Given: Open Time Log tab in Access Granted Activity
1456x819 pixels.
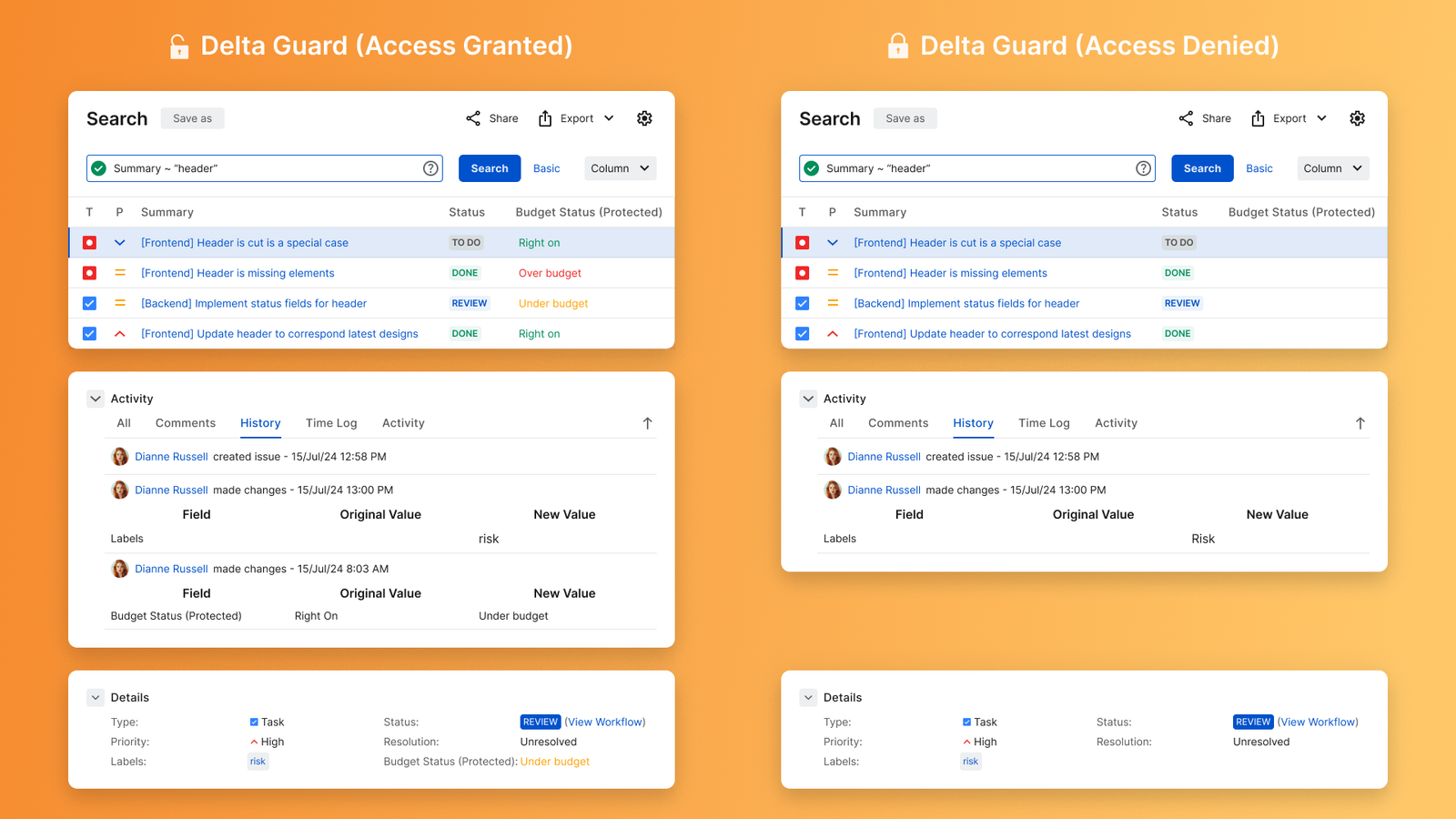Looking at the screenshot, I should point(331,423).
